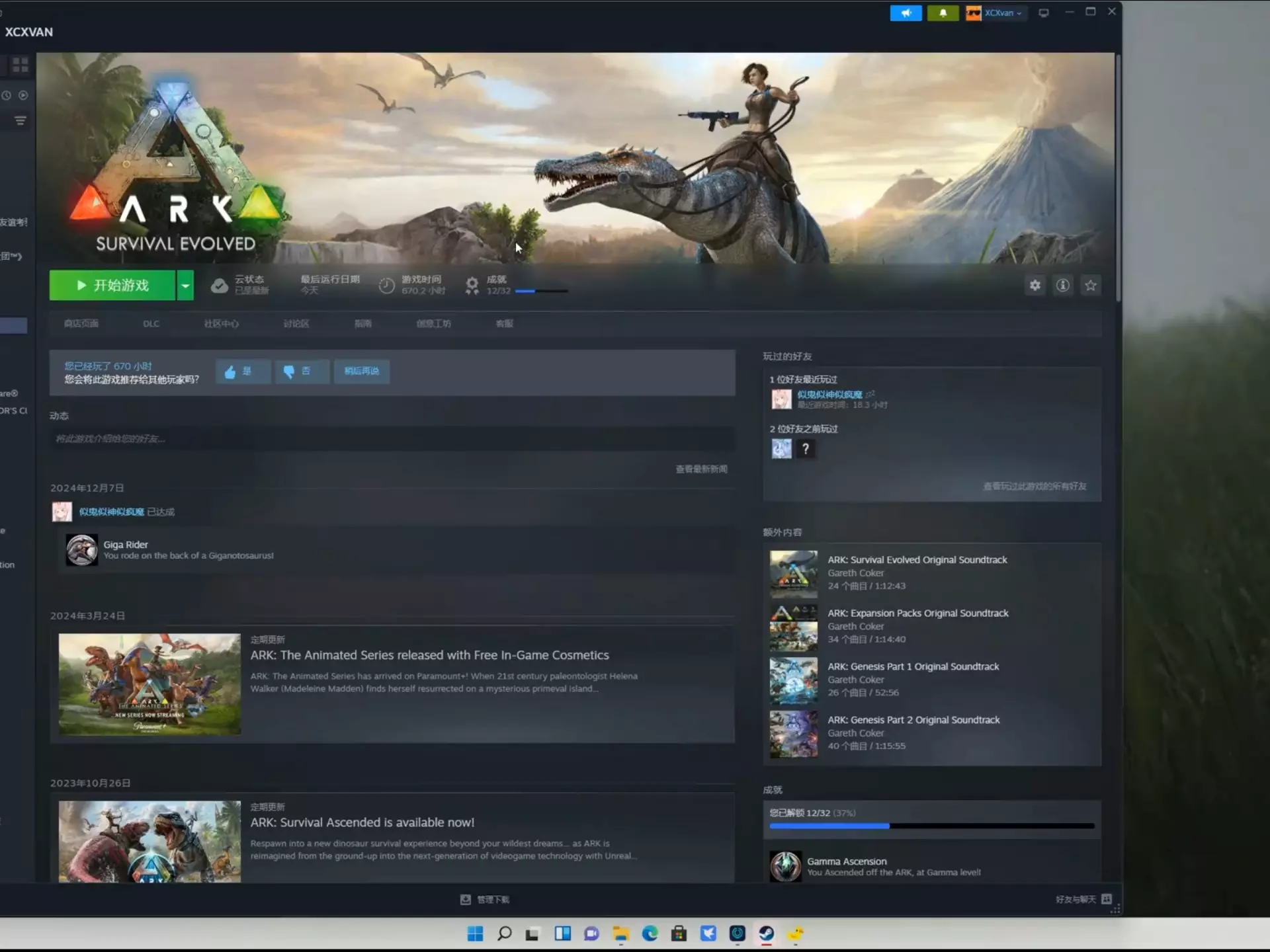This screenshot has height=952, width=1270.
Task: Click the blue megaphone announcement icon
Action: 906,13
